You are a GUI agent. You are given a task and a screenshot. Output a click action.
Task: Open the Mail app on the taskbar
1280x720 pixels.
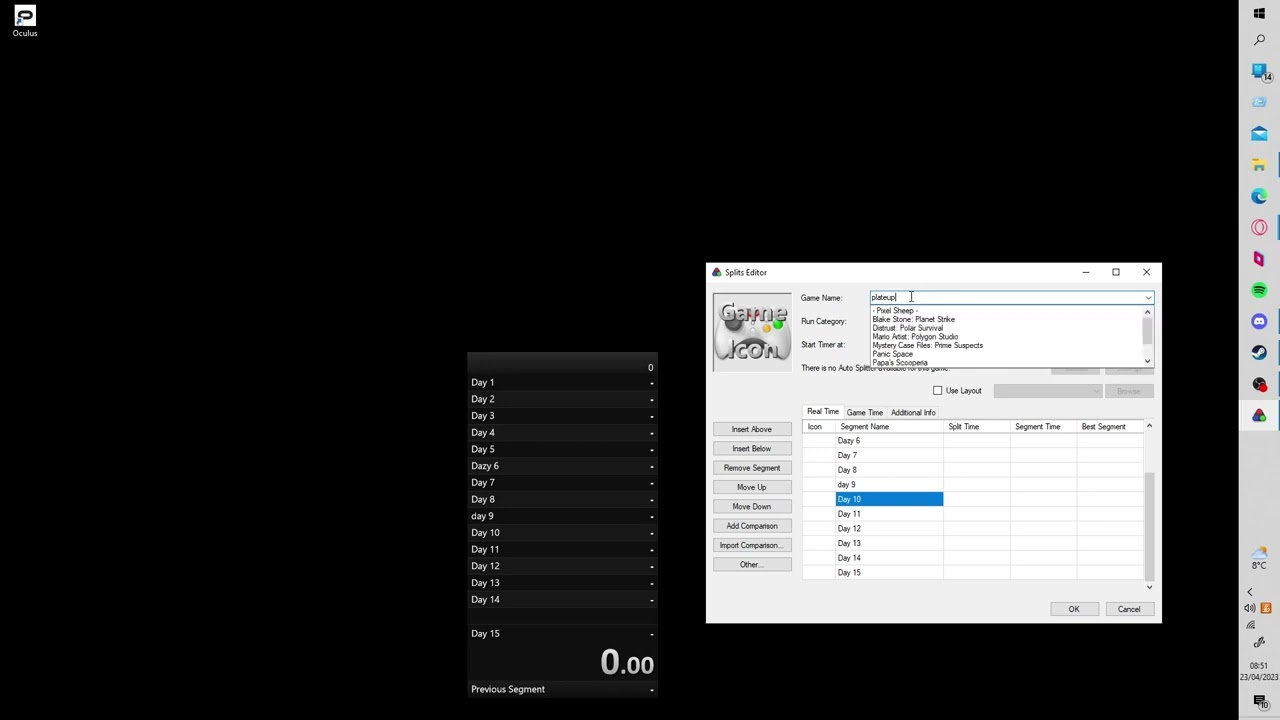pos(1259,133)
